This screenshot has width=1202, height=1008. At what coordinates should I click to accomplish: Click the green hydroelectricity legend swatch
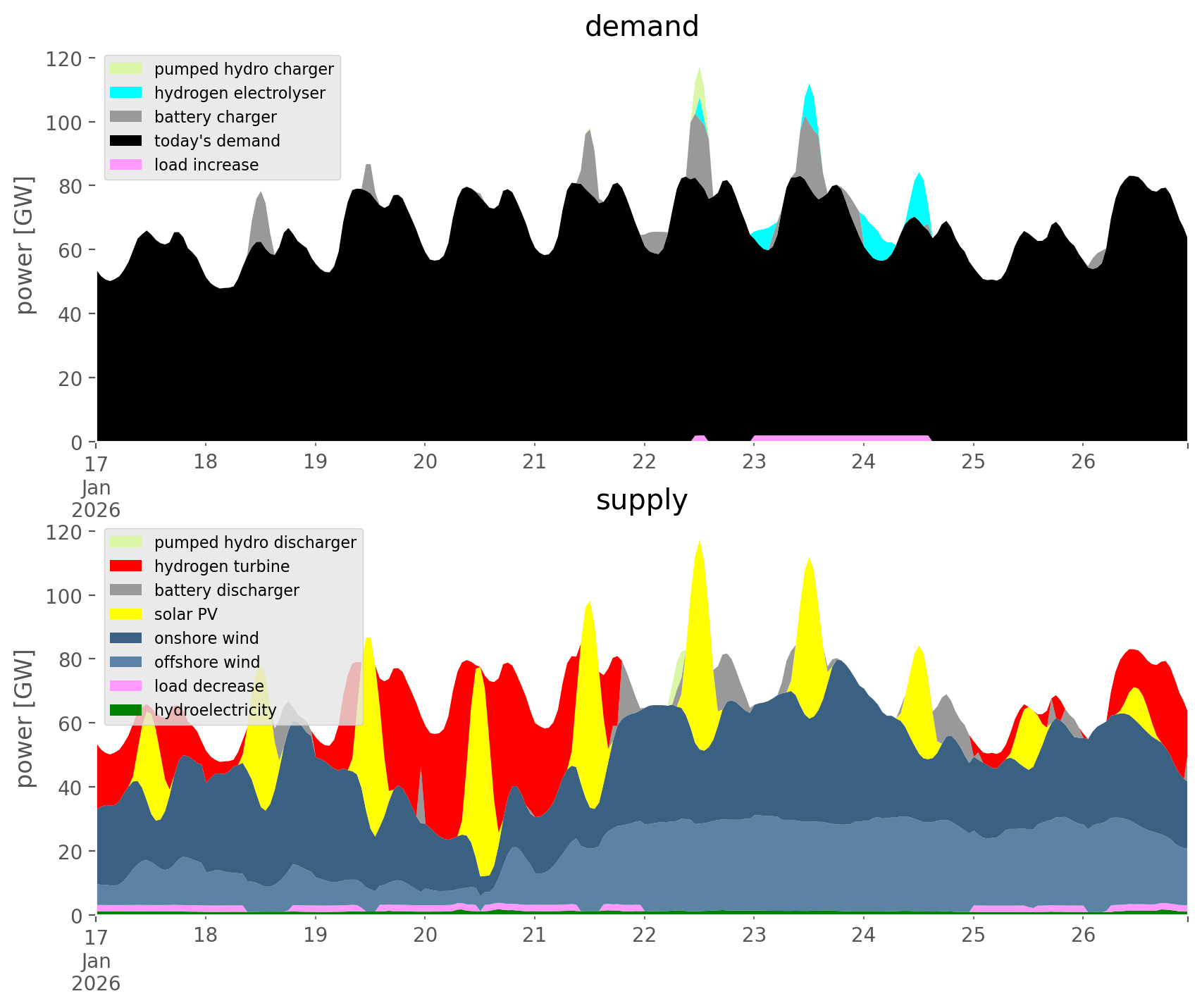126,710
